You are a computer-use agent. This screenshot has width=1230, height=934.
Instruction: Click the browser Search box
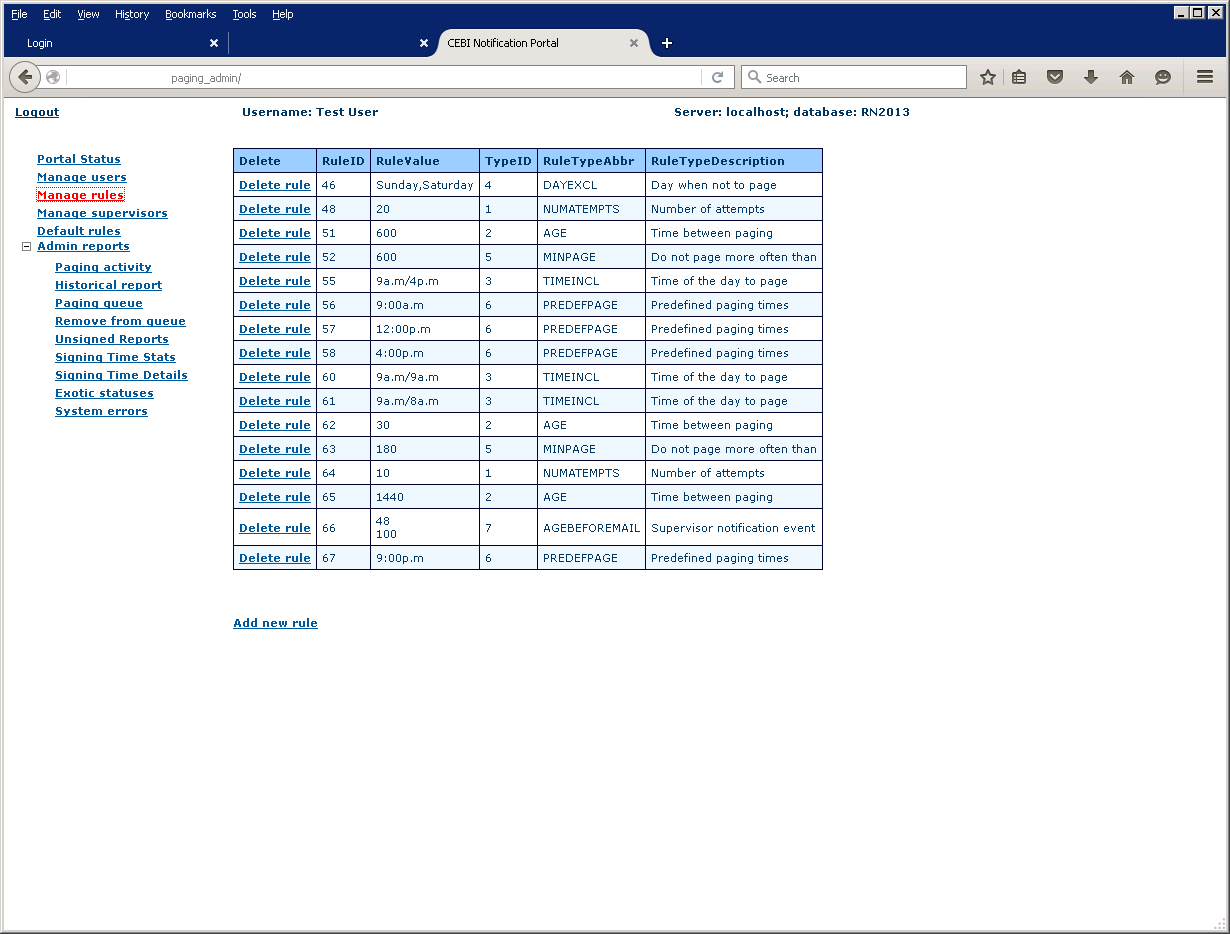pos(854,77)
